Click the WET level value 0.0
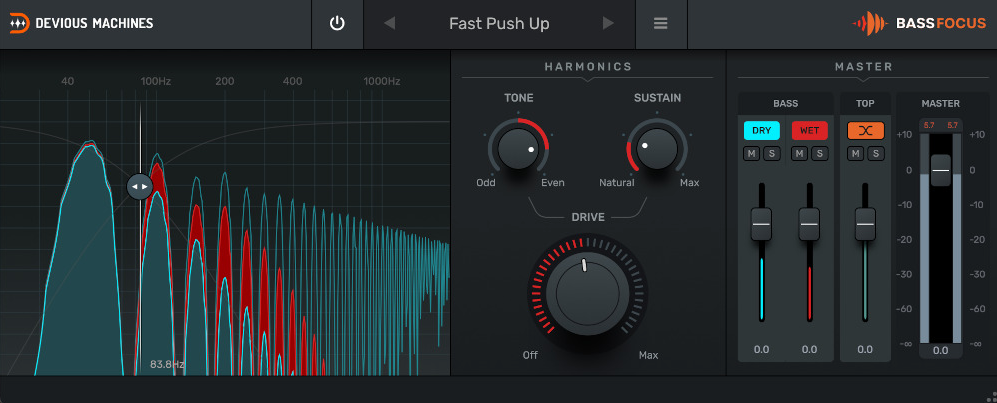997x403 pixels. (809, 349)
